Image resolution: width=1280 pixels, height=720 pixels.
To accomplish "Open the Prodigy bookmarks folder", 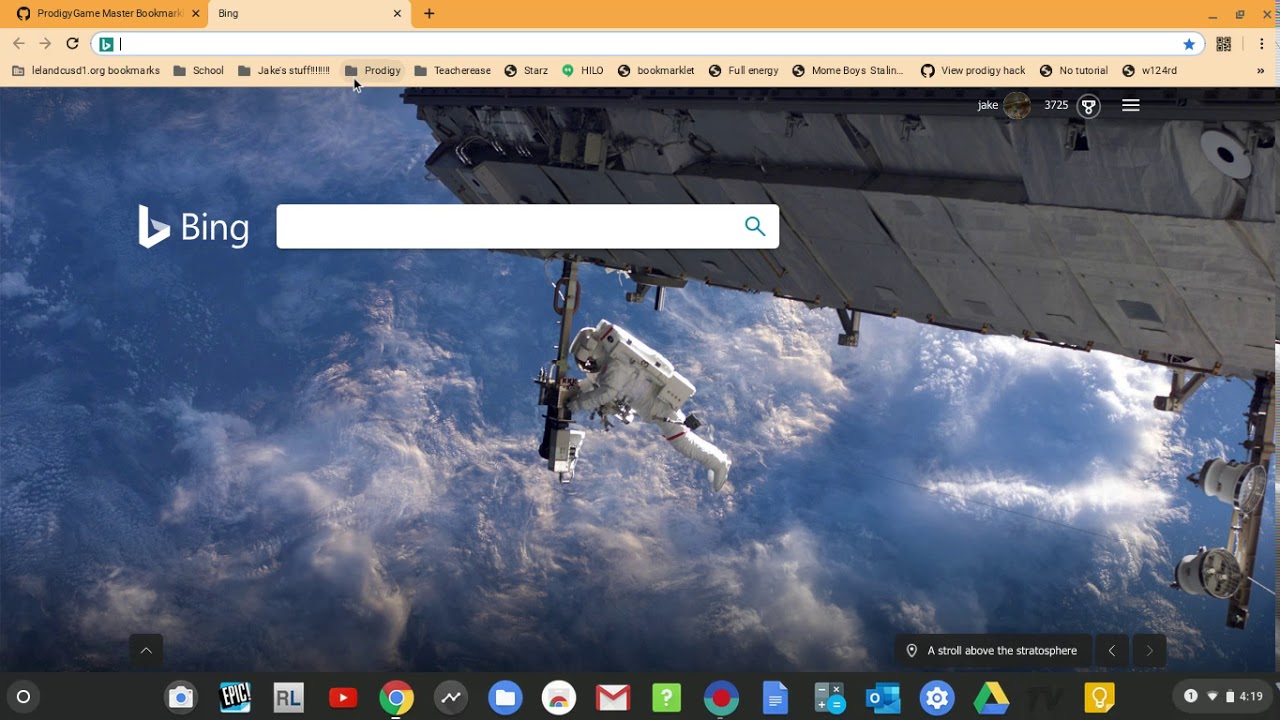I will (x=372, y=71).
